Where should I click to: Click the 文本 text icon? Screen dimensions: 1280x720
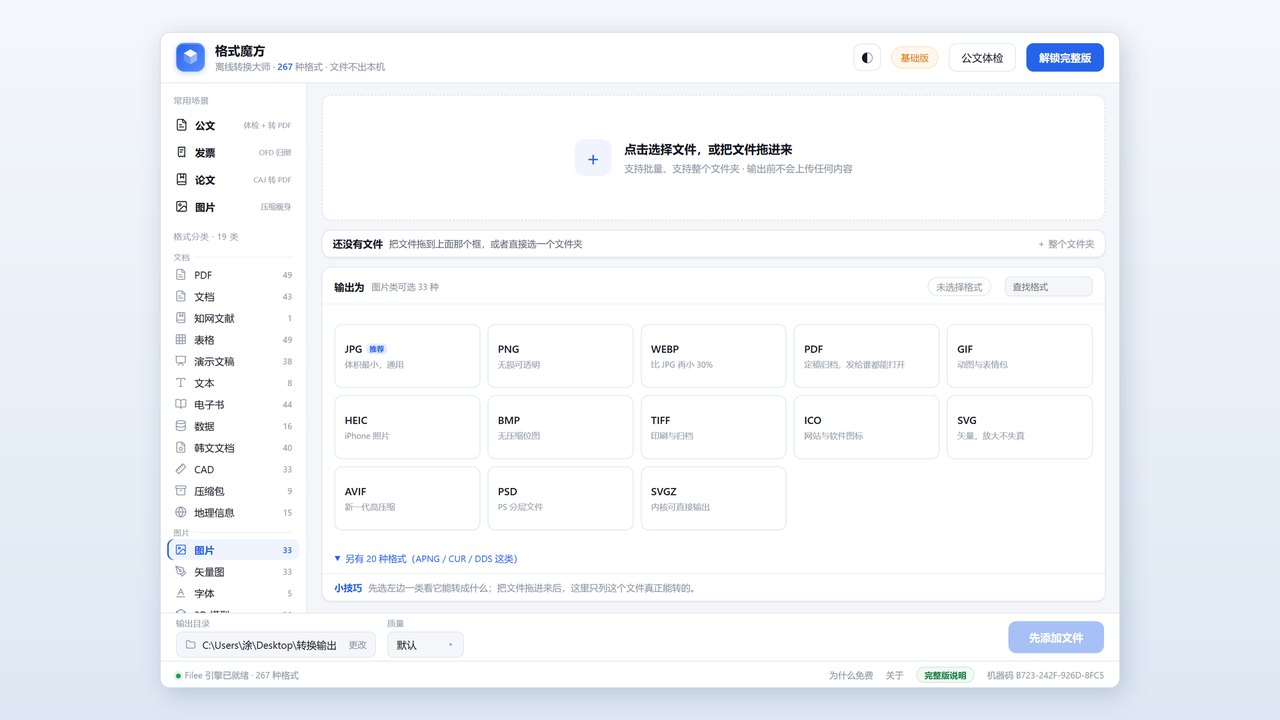tap(181, 383)
